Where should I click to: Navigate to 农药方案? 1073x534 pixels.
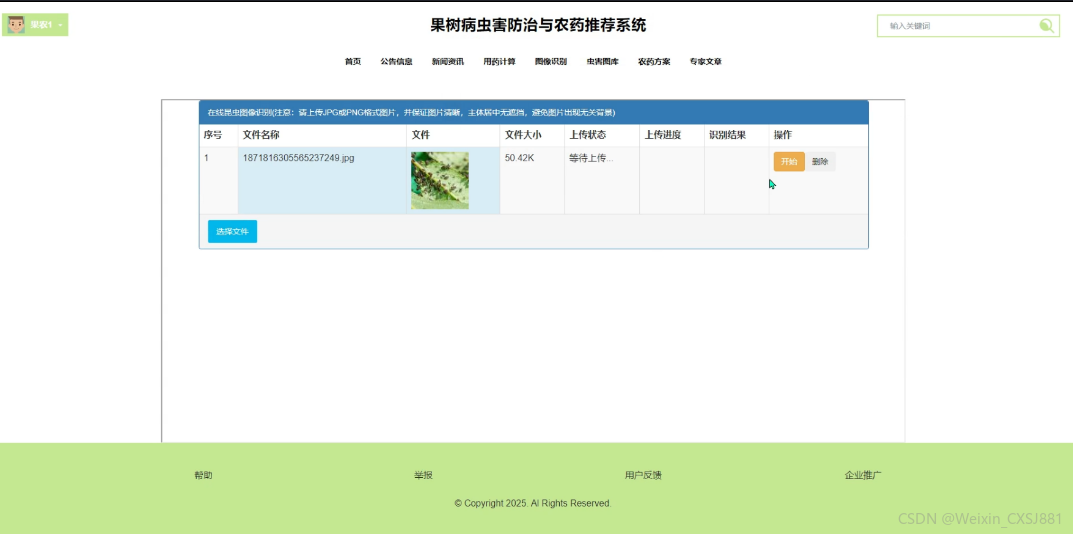(x=654, y=62)
